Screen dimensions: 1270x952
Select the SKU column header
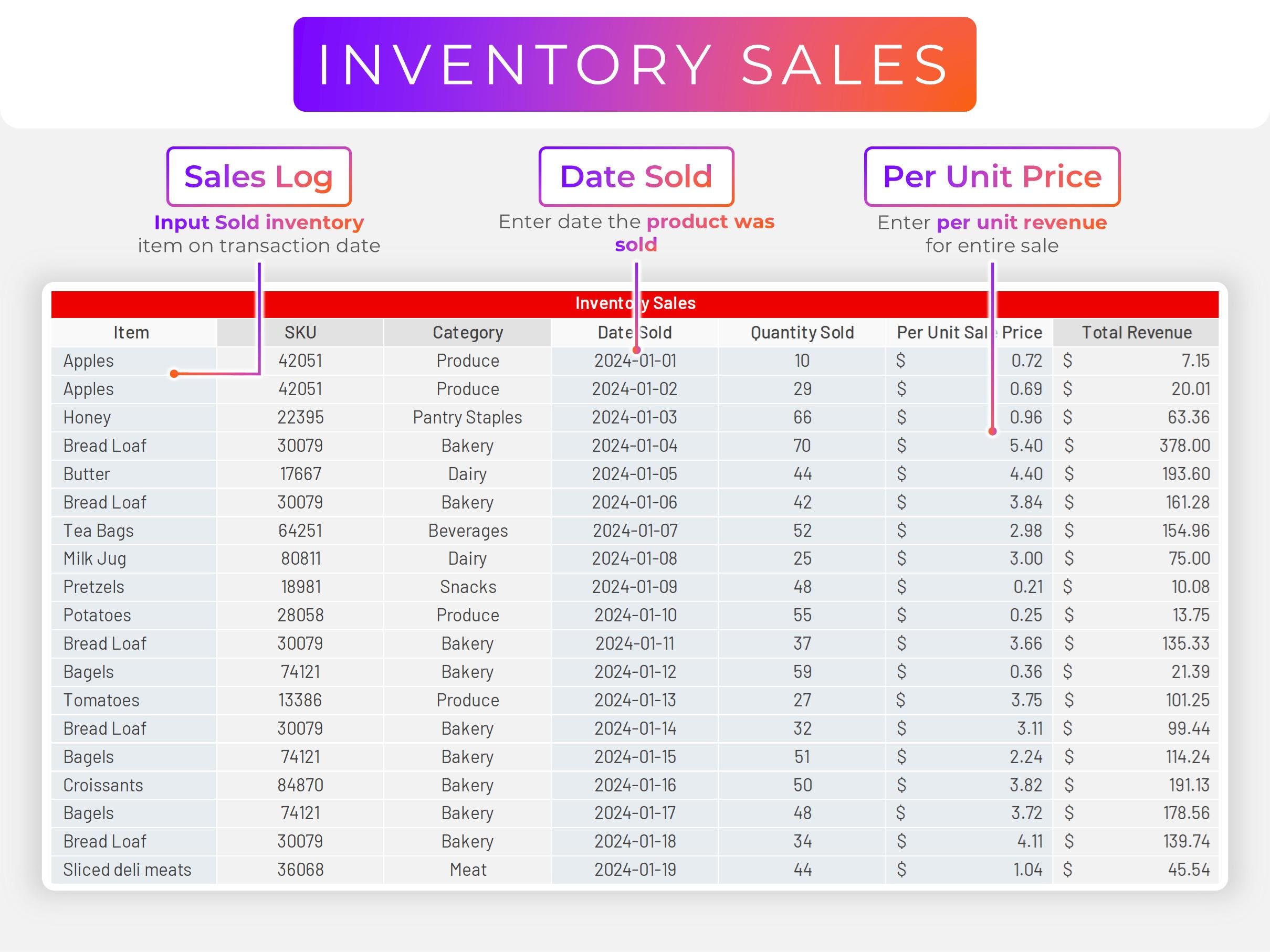(300, 332)
